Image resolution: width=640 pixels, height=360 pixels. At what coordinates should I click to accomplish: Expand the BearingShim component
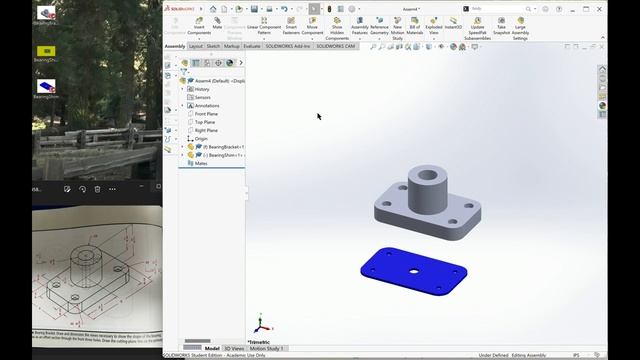pyautogui.click(x=182, y=155)
